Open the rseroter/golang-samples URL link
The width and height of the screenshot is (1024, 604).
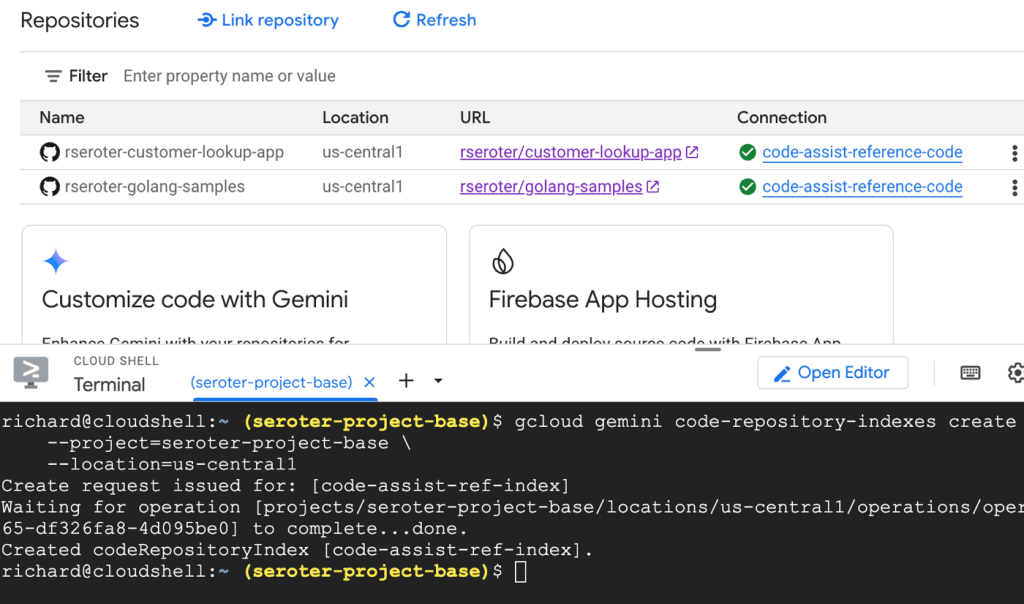coord(551,187)
